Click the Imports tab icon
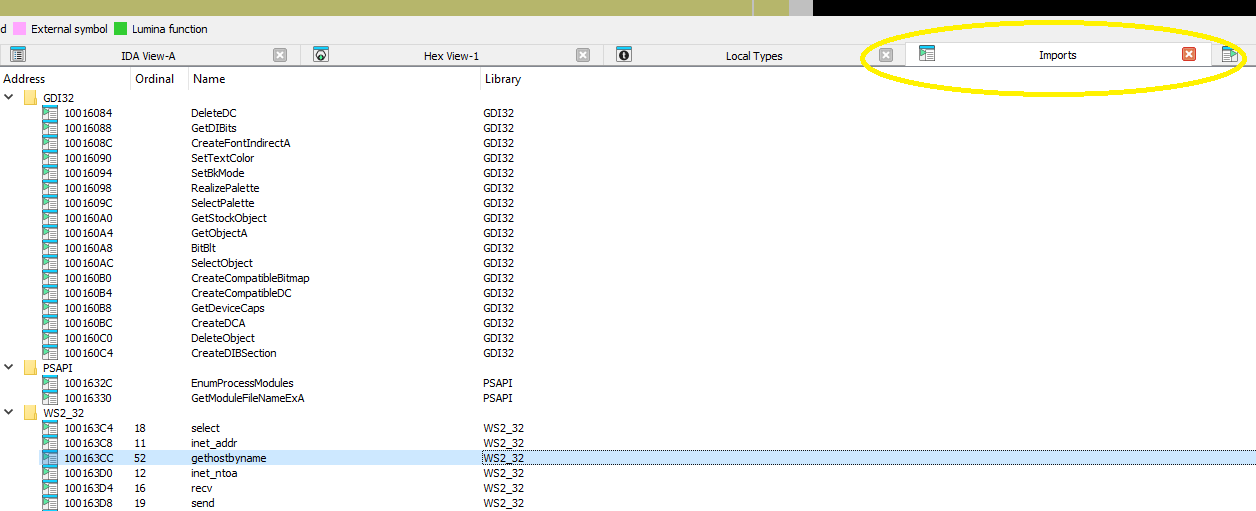 click(x=927, y=55)
